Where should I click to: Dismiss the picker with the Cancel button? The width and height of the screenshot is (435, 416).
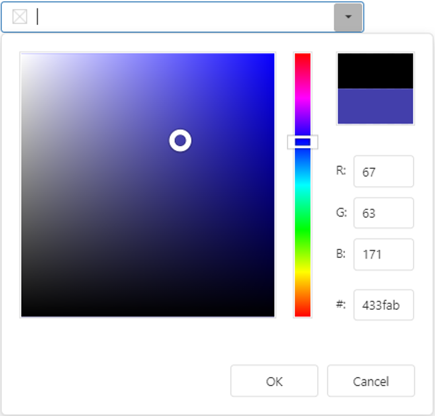coord(371,381)
